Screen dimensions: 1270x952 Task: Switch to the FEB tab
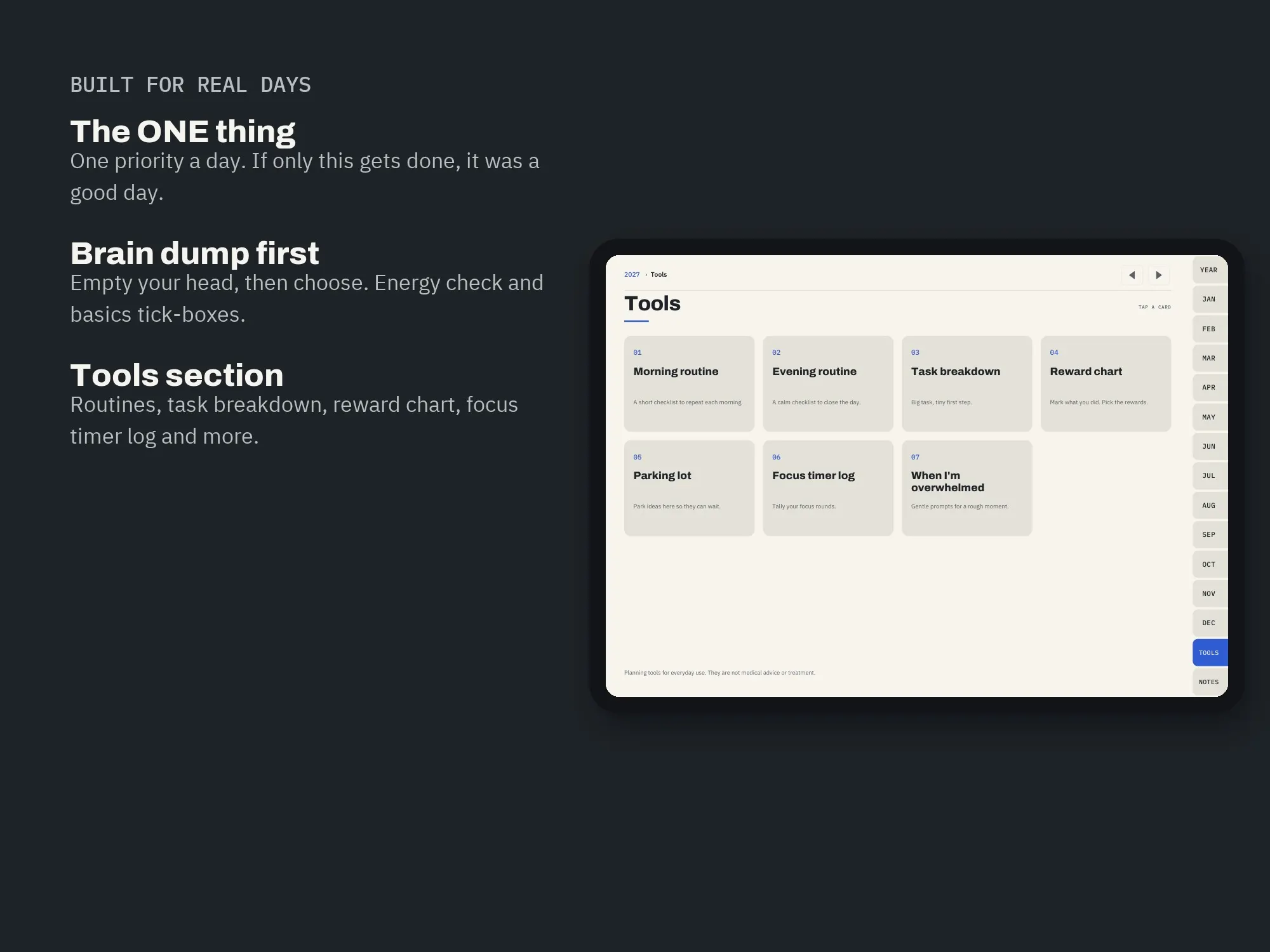1210,329
